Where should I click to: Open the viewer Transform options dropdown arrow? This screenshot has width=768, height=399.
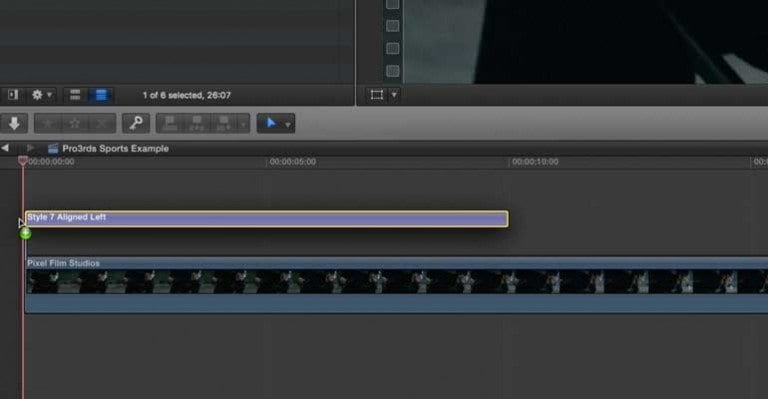click(x=394, y=94)
